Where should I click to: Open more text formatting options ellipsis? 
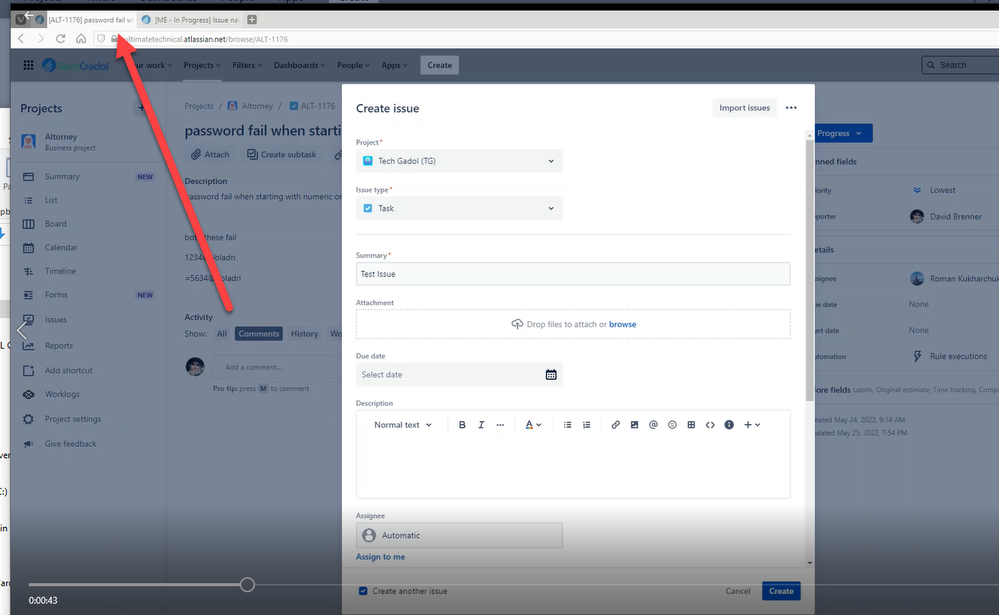point(500,425)
